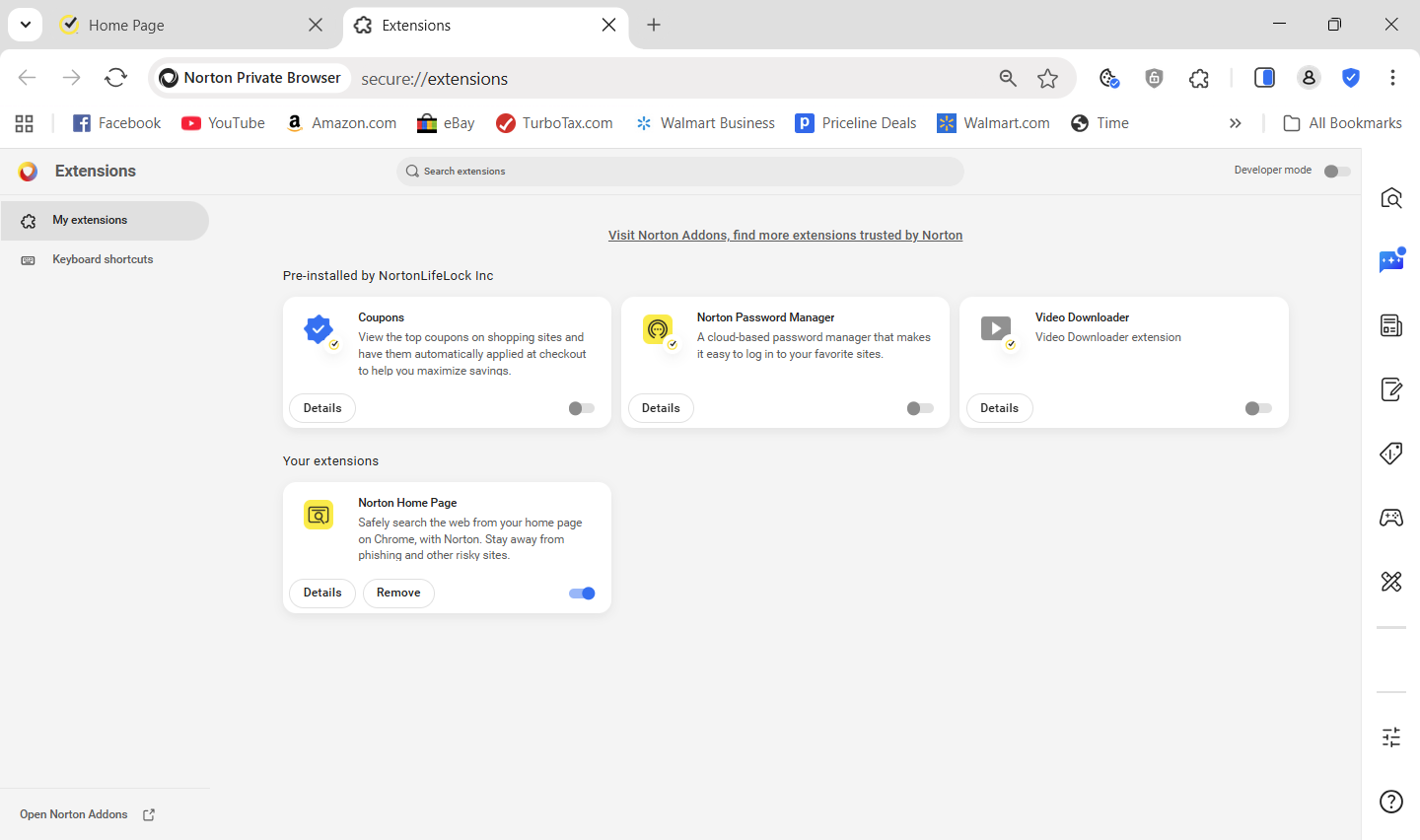1420x840 pixels.
Task: Click Open Norton Addons link
Action: point(88,814)
